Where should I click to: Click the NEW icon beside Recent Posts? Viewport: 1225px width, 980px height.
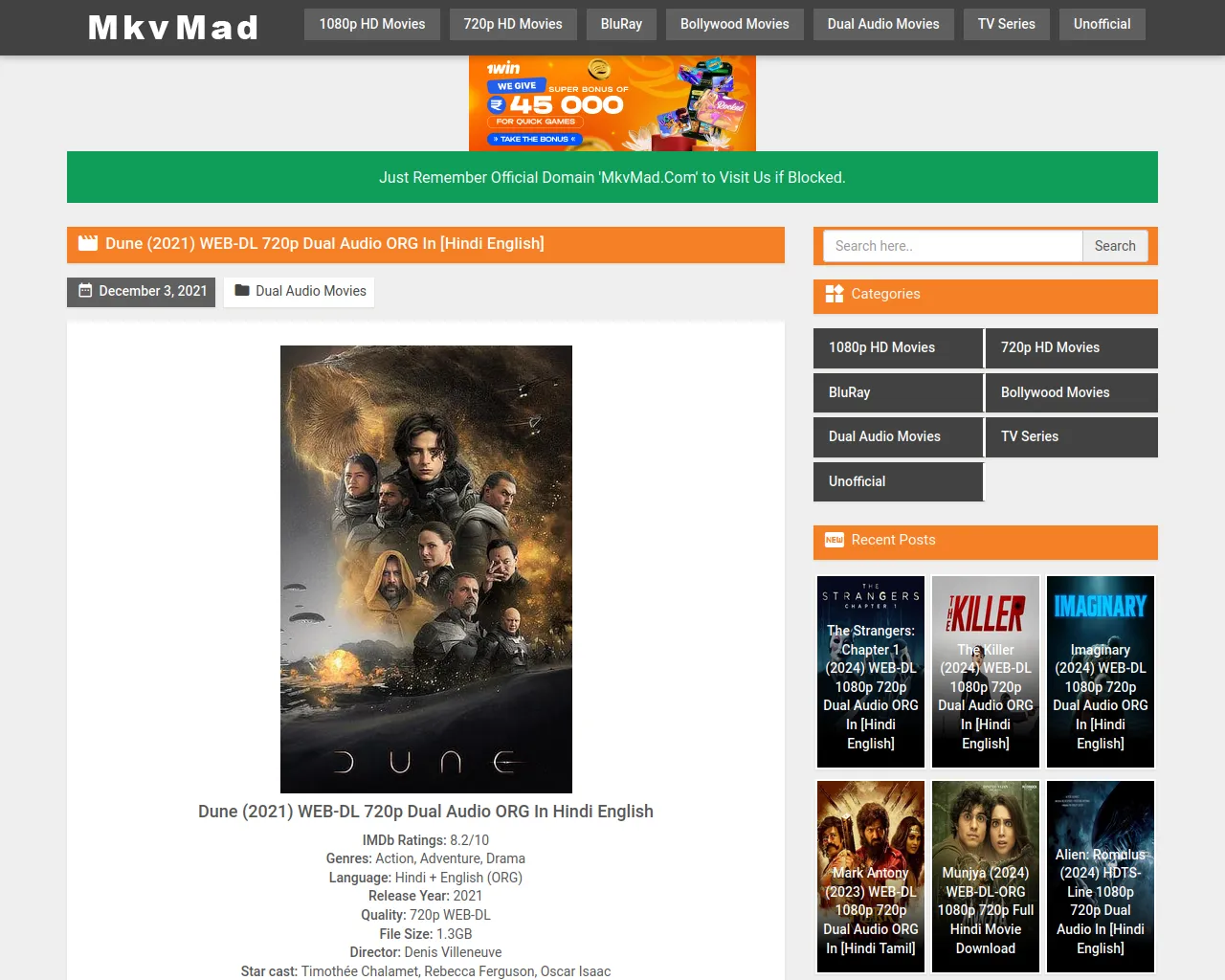(x=835, y=540)
